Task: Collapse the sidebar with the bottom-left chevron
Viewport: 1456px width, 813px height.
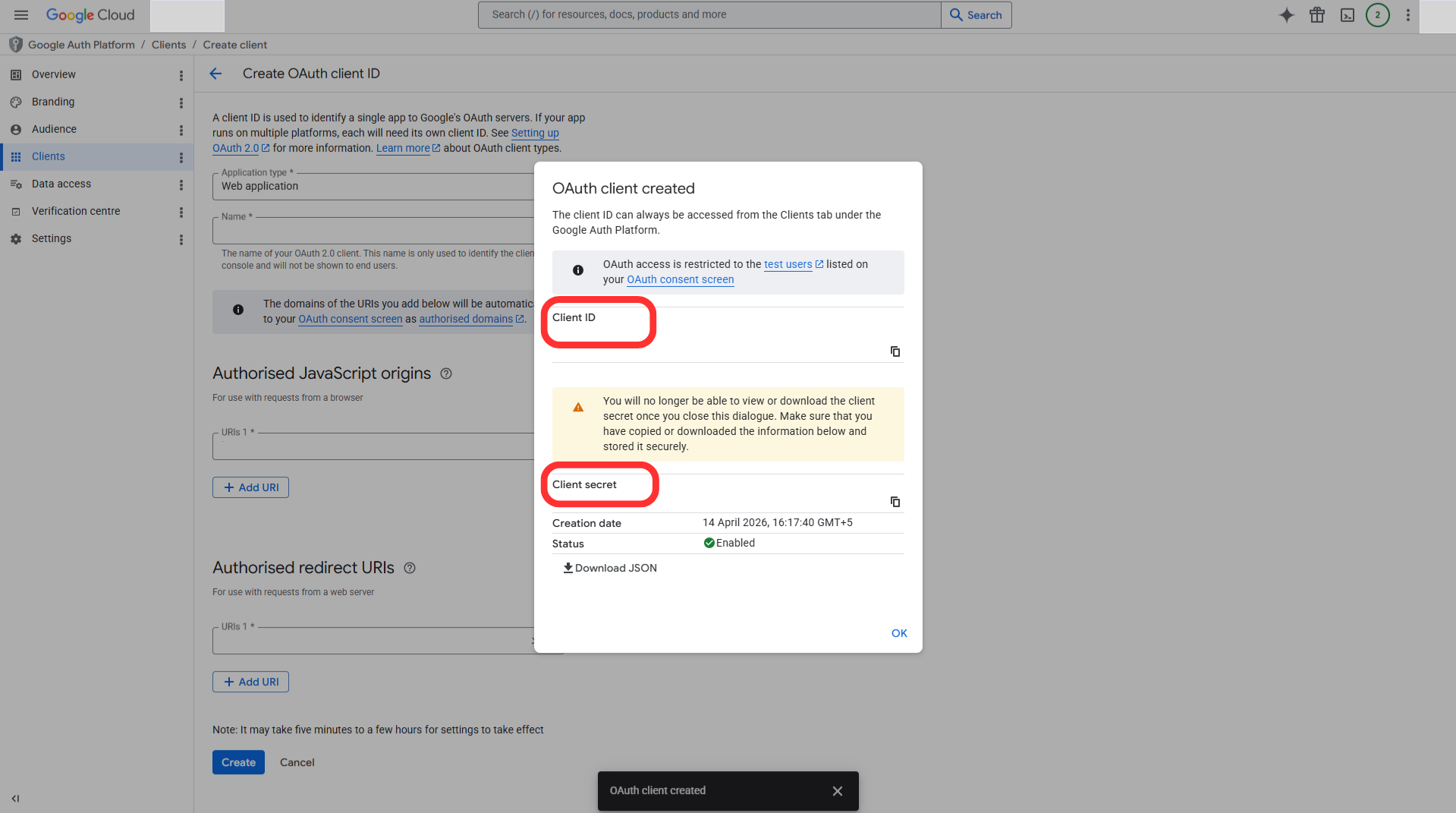Action: point(15,799)
